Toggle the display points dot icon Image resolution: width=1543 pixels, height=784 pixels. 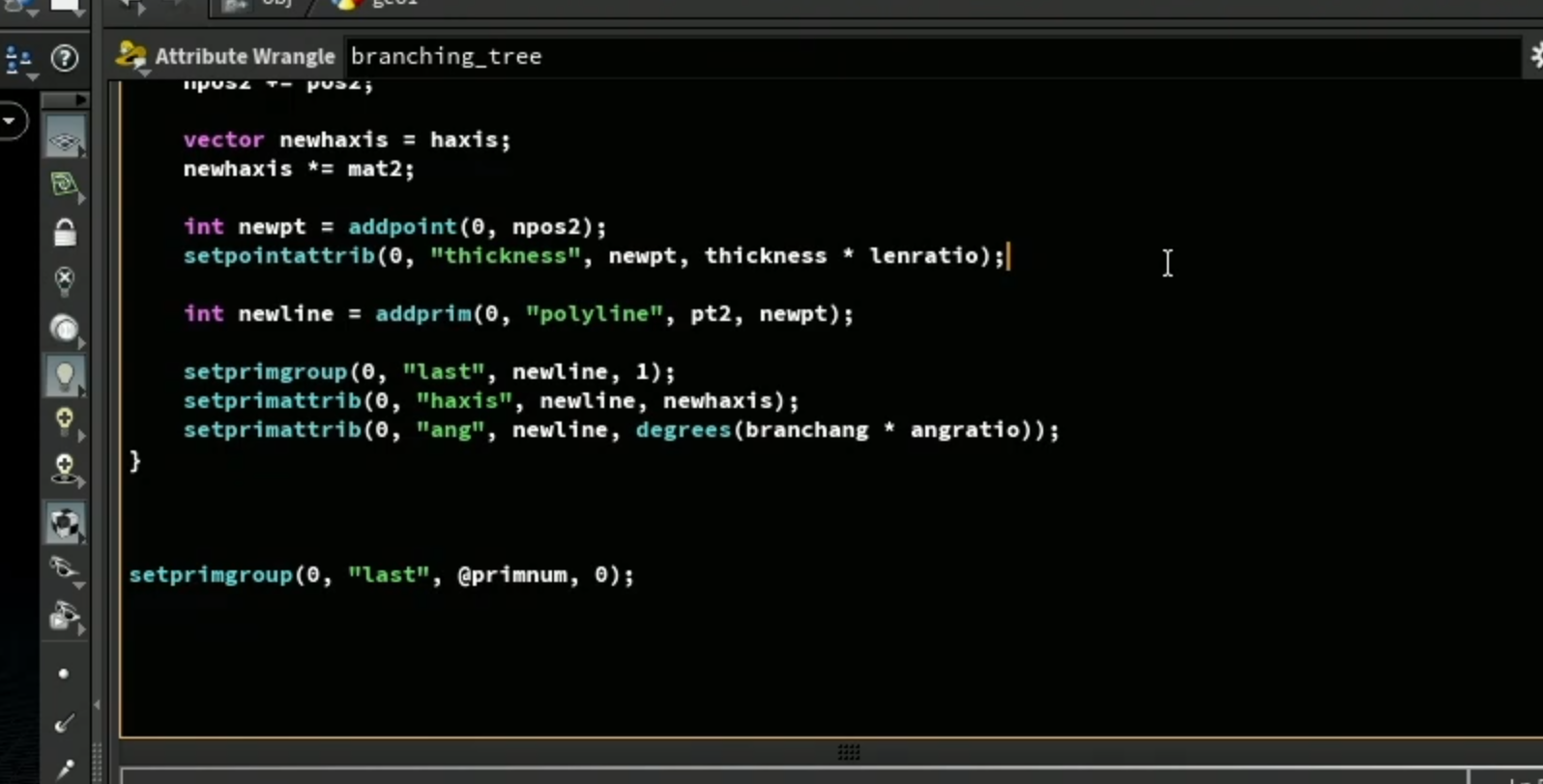click(64, 674)
